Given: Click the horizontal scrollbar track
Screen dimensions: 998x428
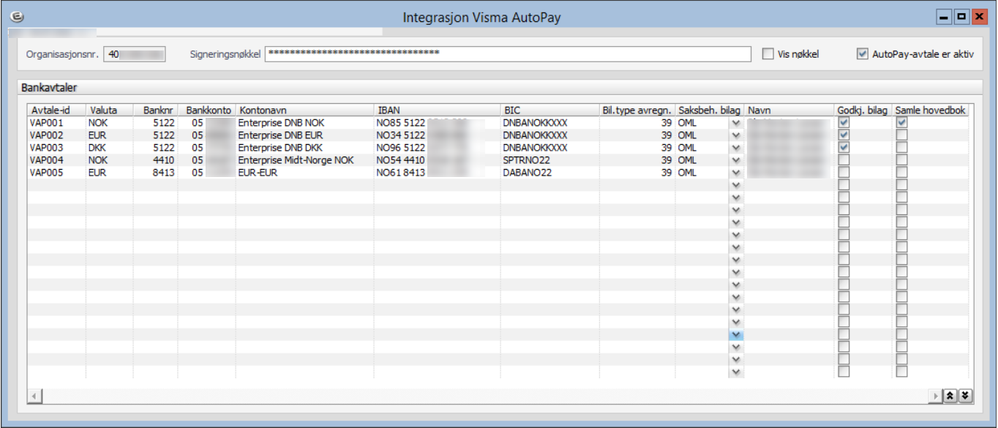Looking at the screenshot, I should [x=484, y=396].
